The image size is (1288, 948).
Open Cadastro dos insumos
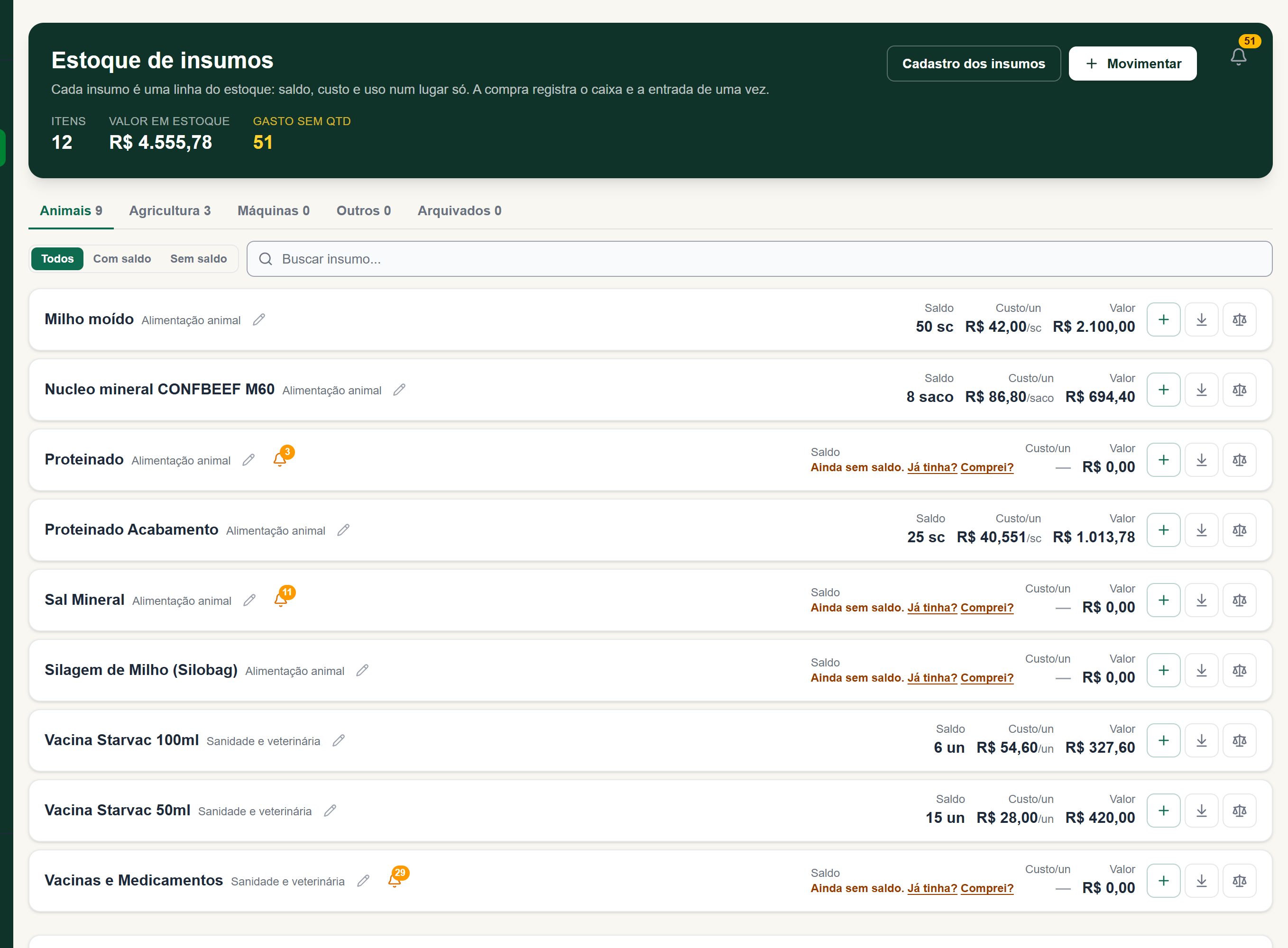coord(974,64)
